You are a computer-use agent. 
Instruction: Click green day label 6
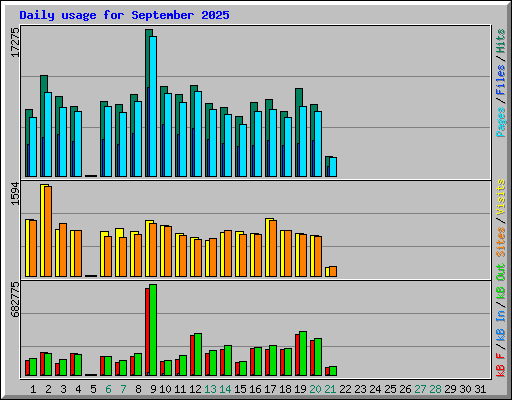click(x=108, y=389)
